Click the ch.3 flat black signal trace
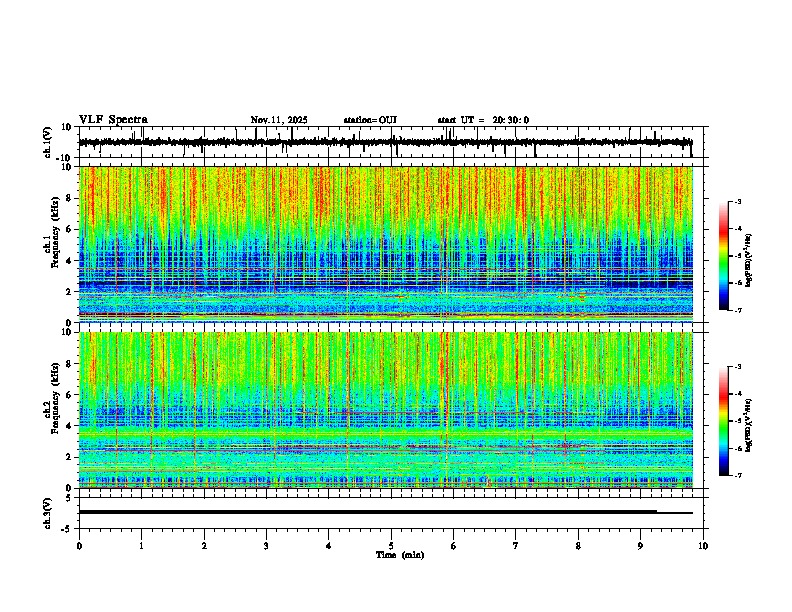 385,512
